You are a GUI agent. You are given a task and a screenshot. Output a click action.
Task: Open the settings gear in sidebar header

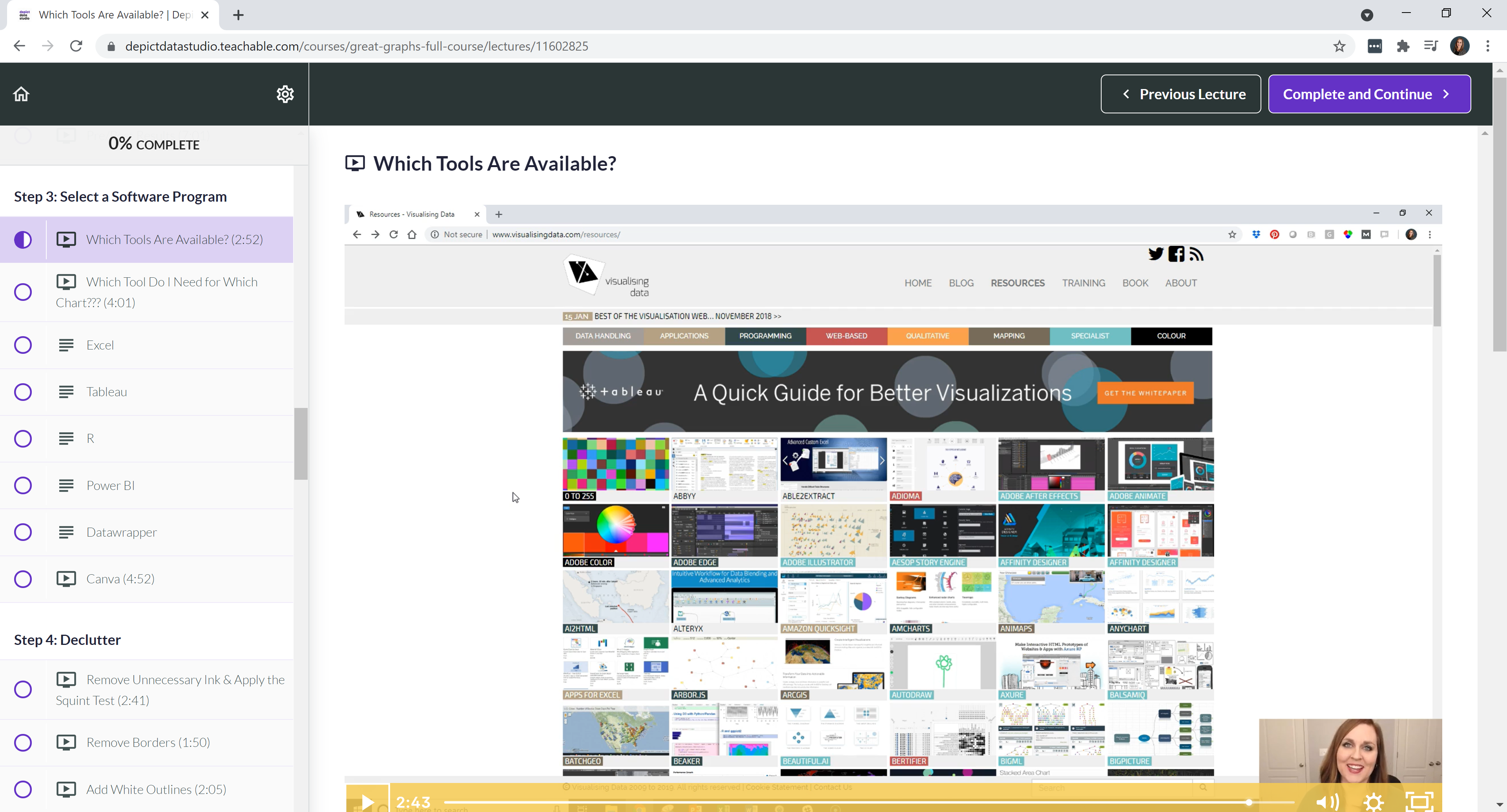[x=285, y=94]
